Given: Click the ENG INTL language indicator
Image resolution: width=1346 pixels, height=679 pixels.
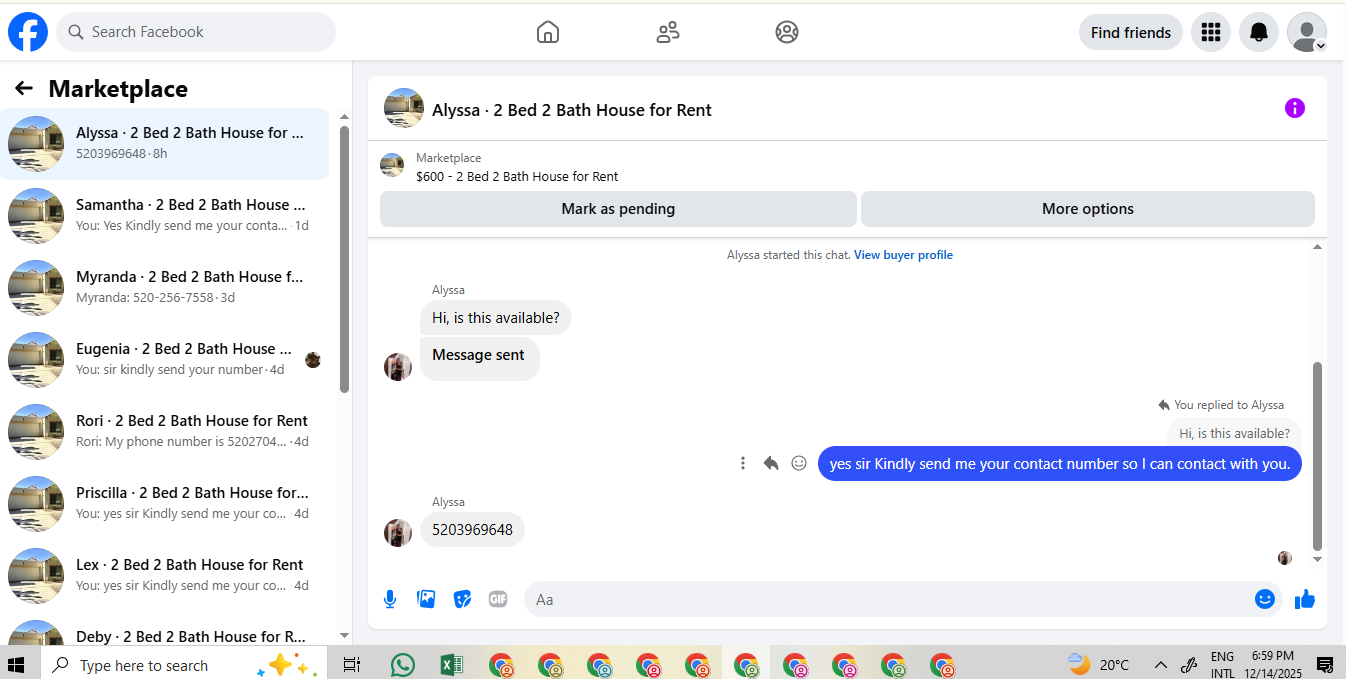Looking at the screenshot, I should [1222, 664].
